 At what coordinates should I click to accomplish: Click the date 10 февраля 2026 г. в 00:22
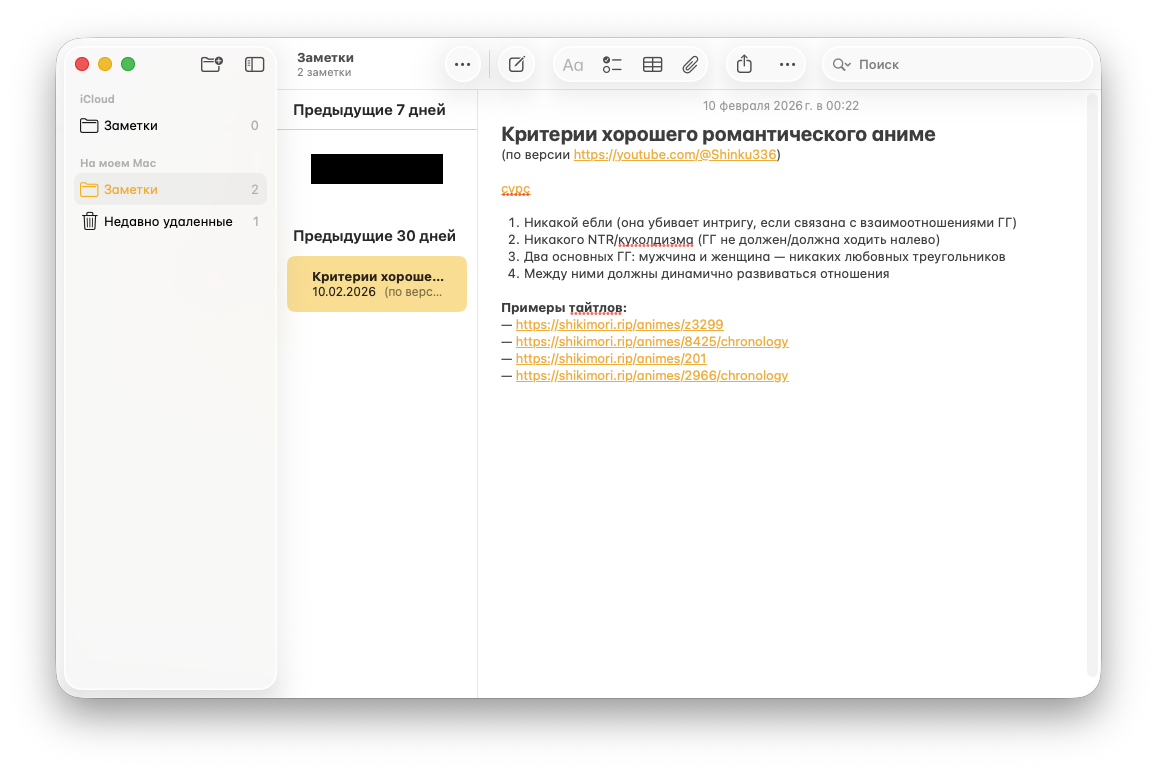(781, 106)
